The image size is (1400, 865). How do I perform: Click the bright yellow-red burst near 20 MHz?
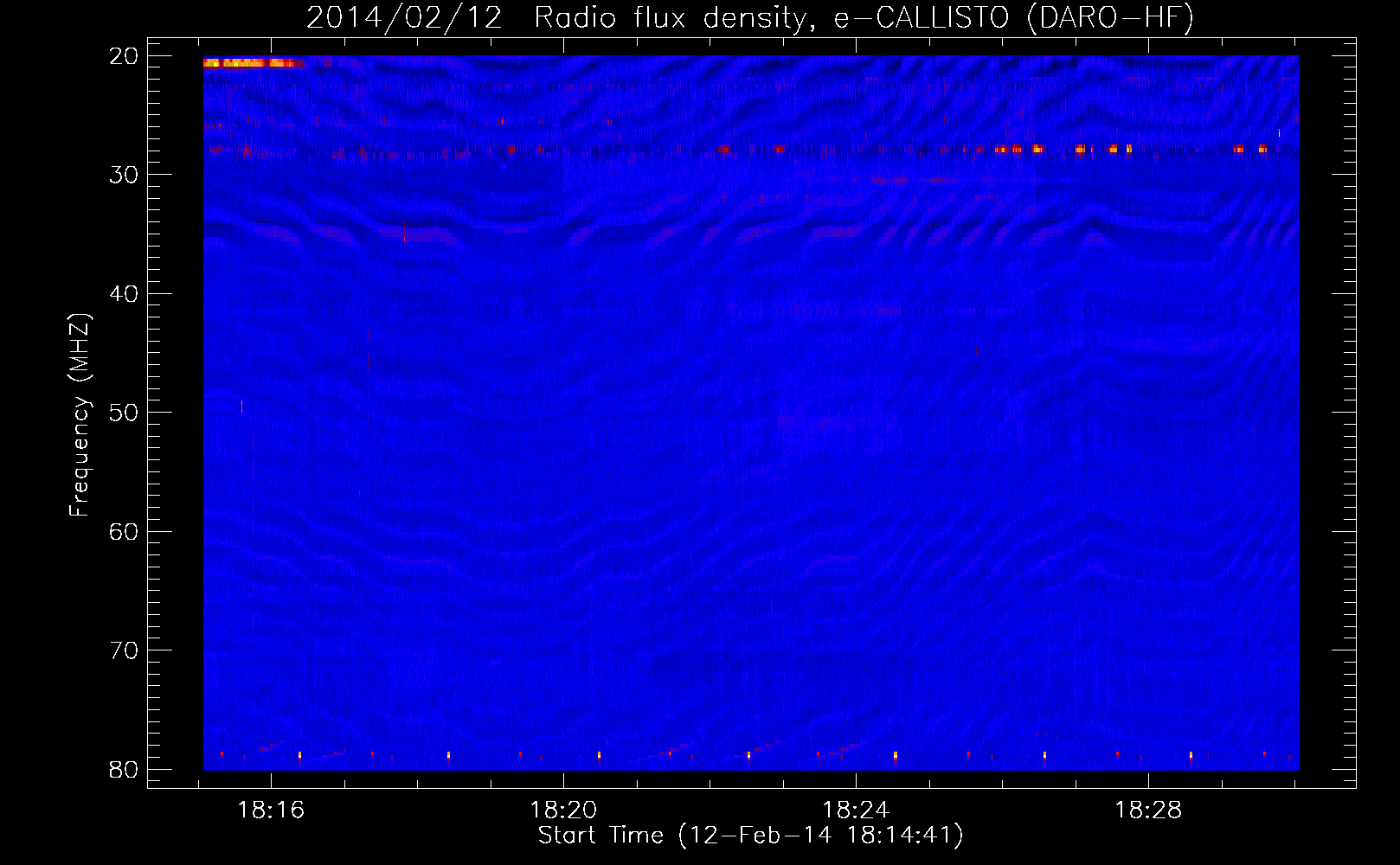tap(253, 63)
